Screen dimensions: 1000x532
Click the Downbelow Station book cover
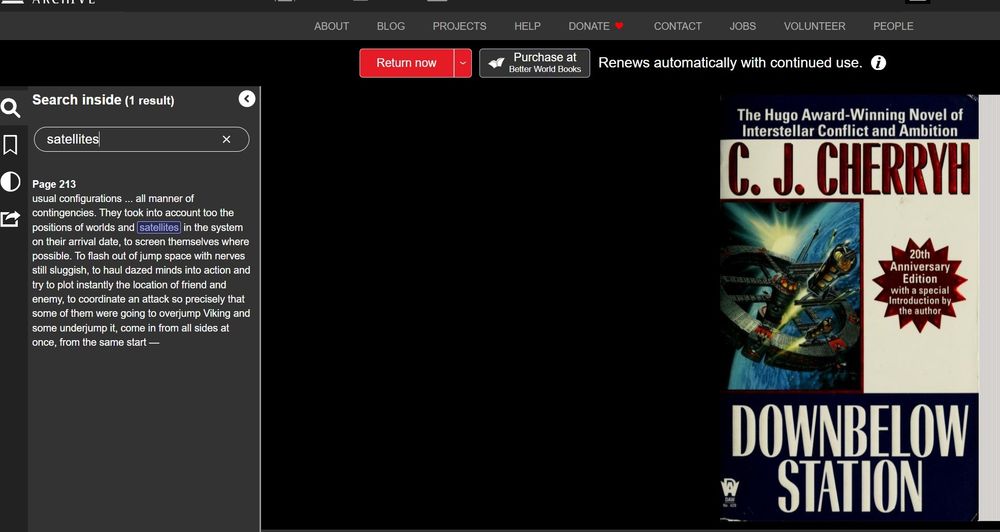point(849,307)
